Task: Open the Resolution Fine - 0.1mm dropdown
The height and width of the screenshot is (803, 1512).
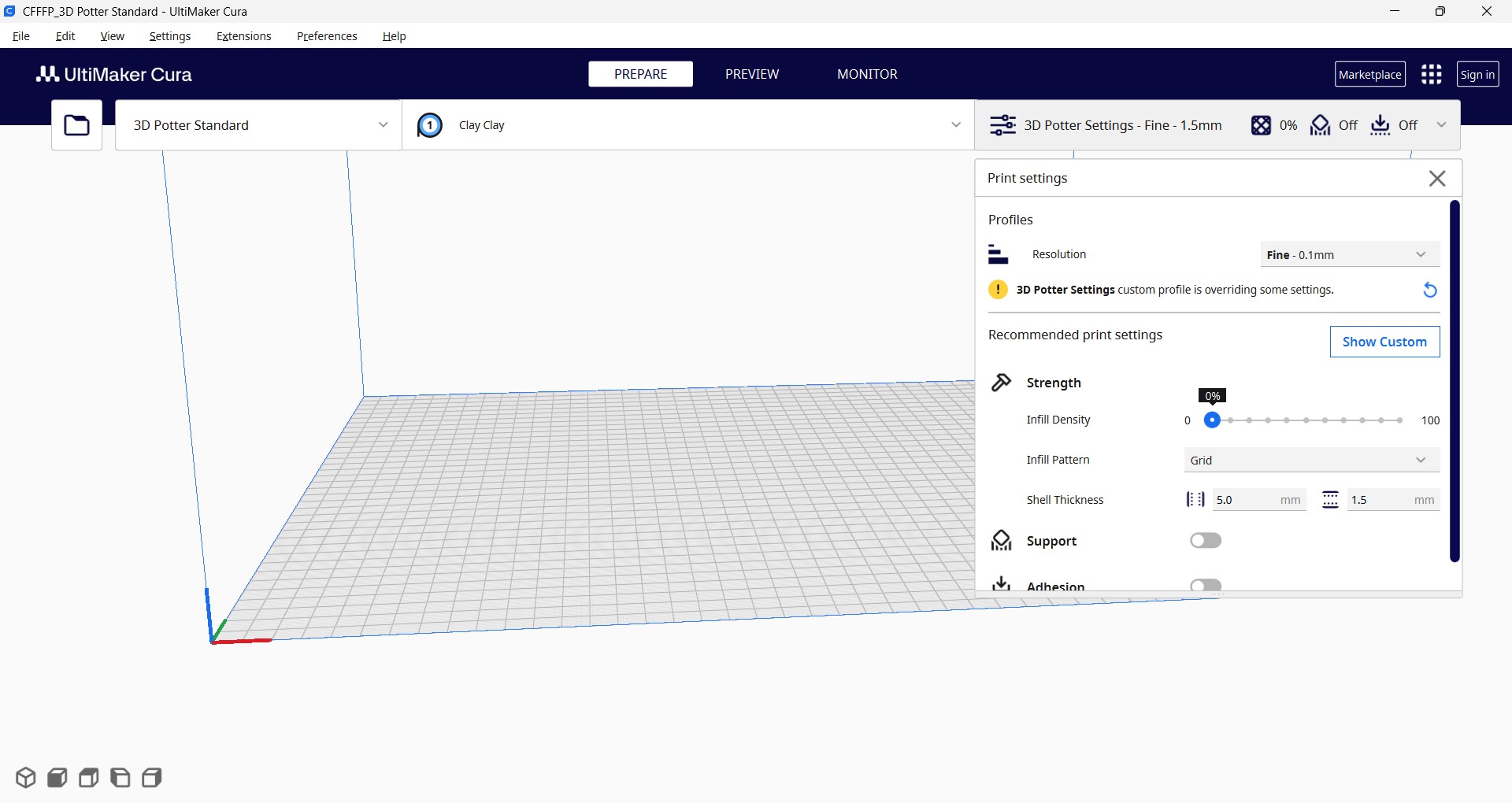Action: 1350,254
